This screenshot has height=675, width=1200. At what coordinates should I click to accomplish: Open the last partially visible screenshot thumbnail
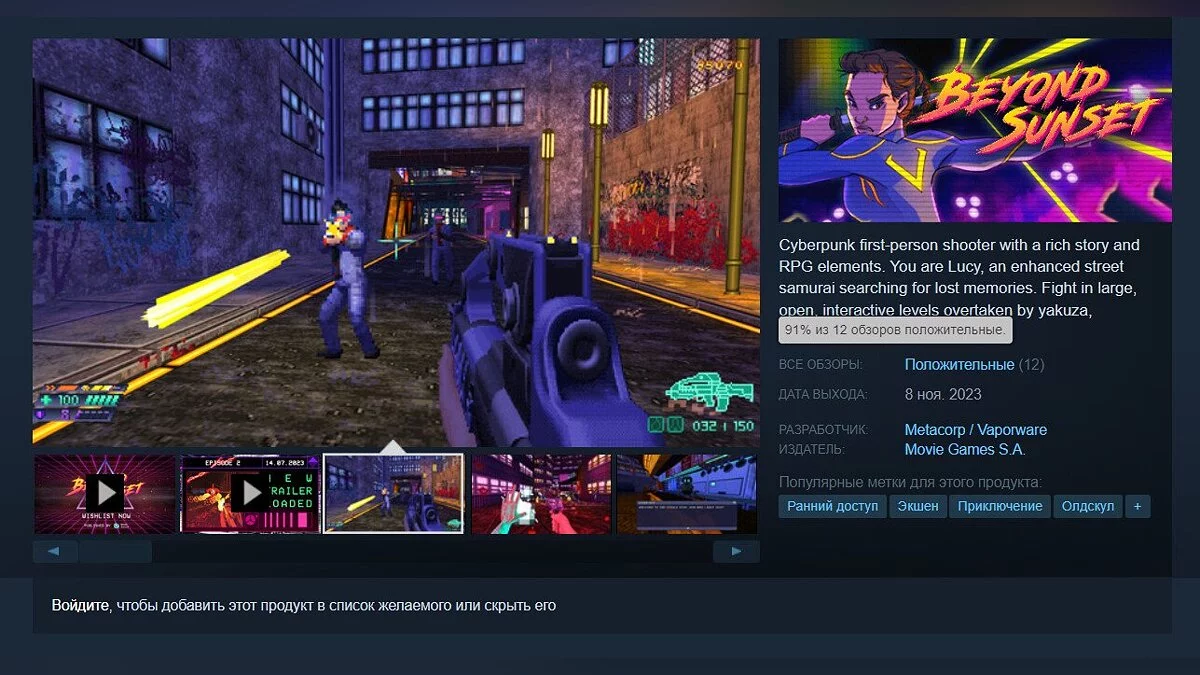(687, 493)
